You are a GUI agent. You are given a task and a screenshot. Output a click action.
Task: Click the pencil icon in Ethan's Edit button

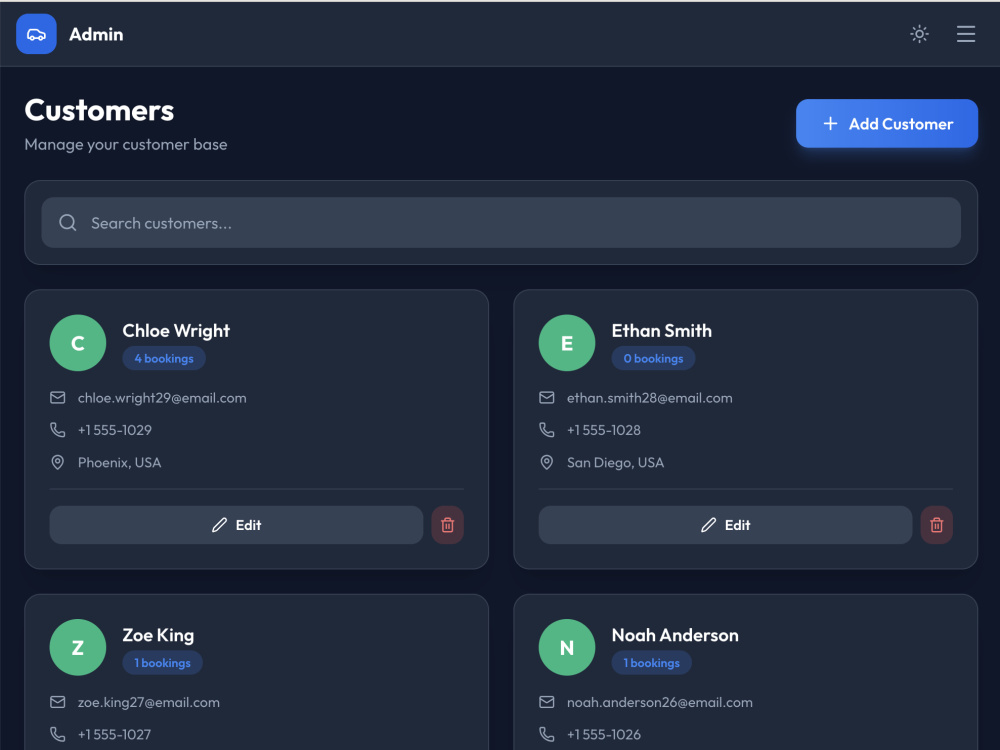(x=709, y=525)
